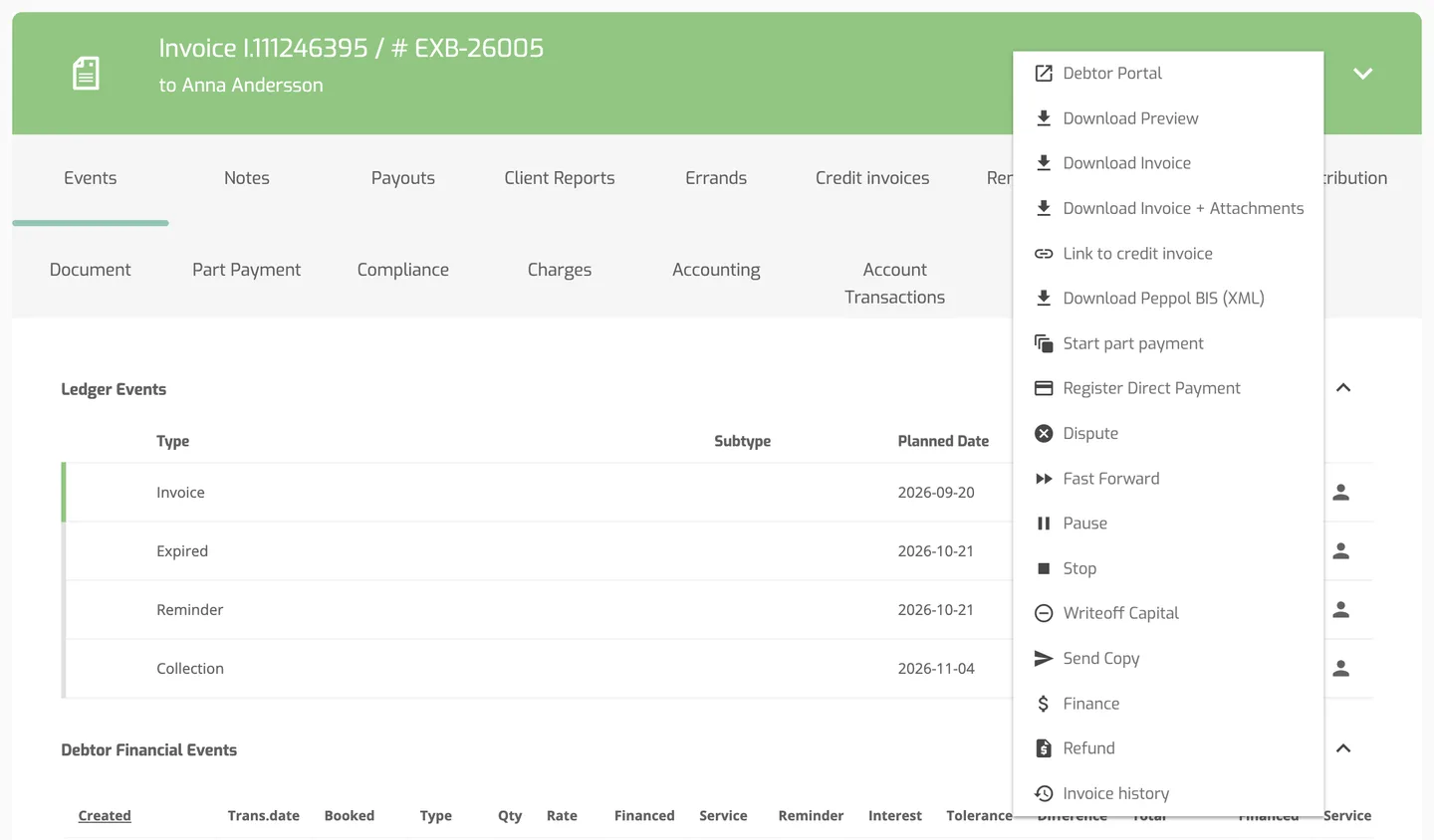Click the person icon on the Expired row

point(1341,551)
